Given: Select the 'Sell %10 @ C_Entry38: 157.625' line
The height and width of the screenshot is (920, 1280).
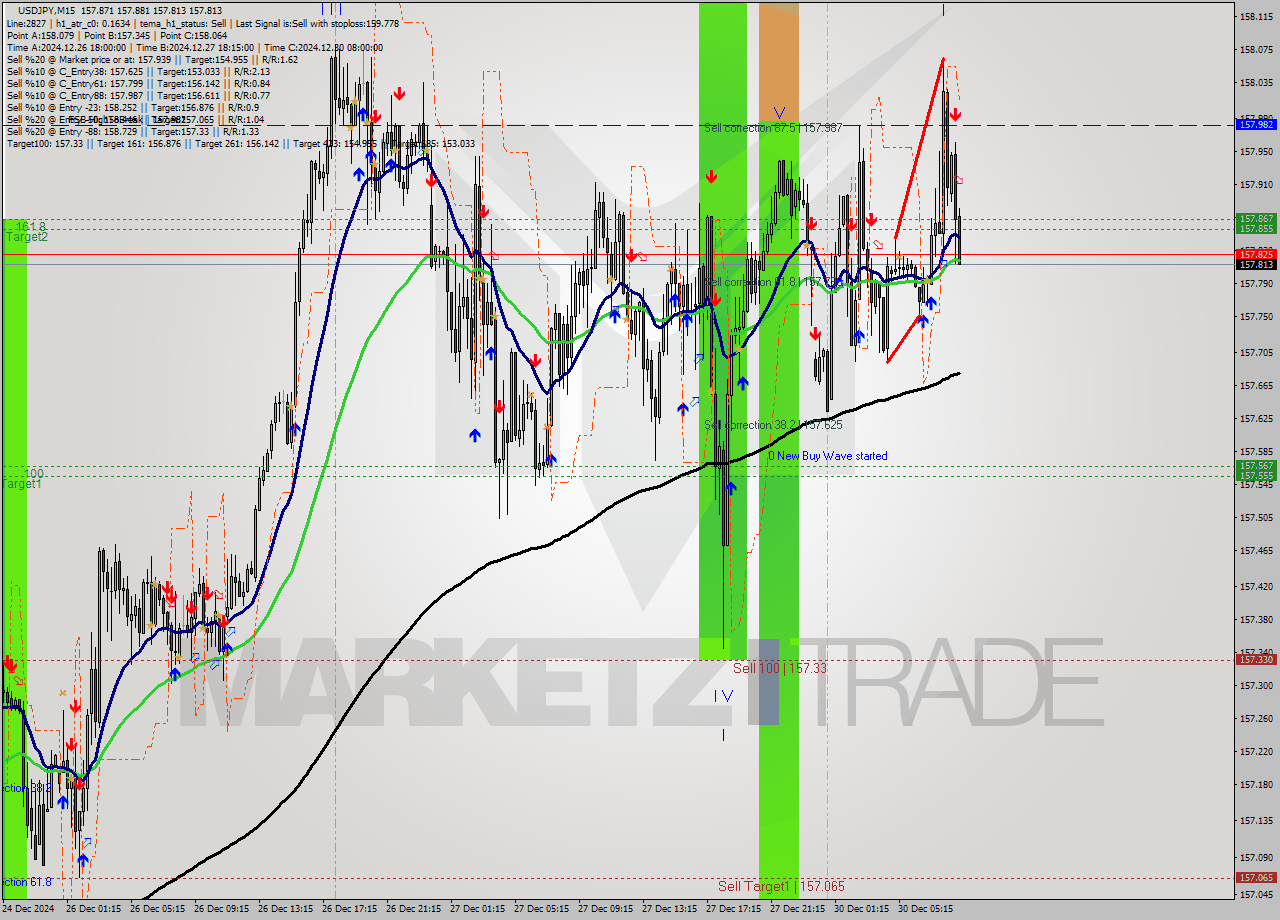Looking at the screenshot, I should click(138, 71).
